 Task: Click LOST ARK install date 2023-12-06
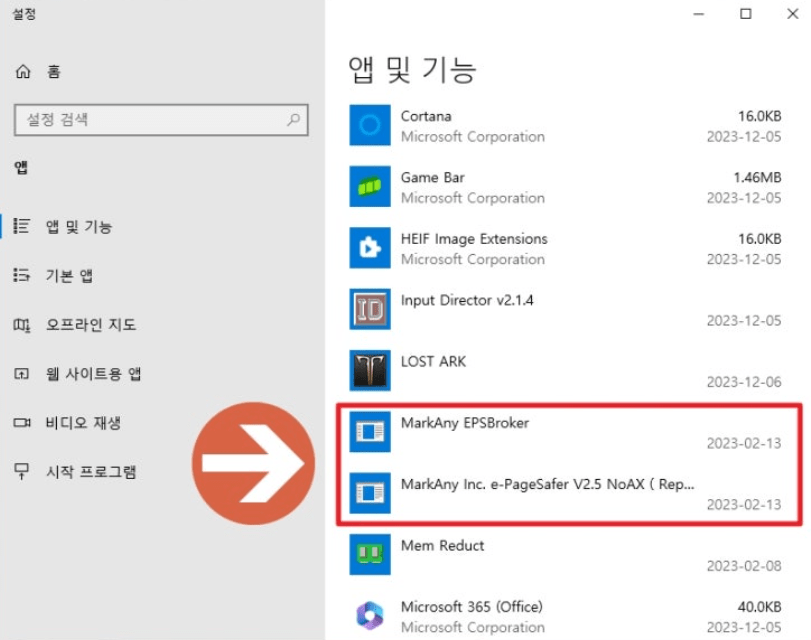coord(744,382)
